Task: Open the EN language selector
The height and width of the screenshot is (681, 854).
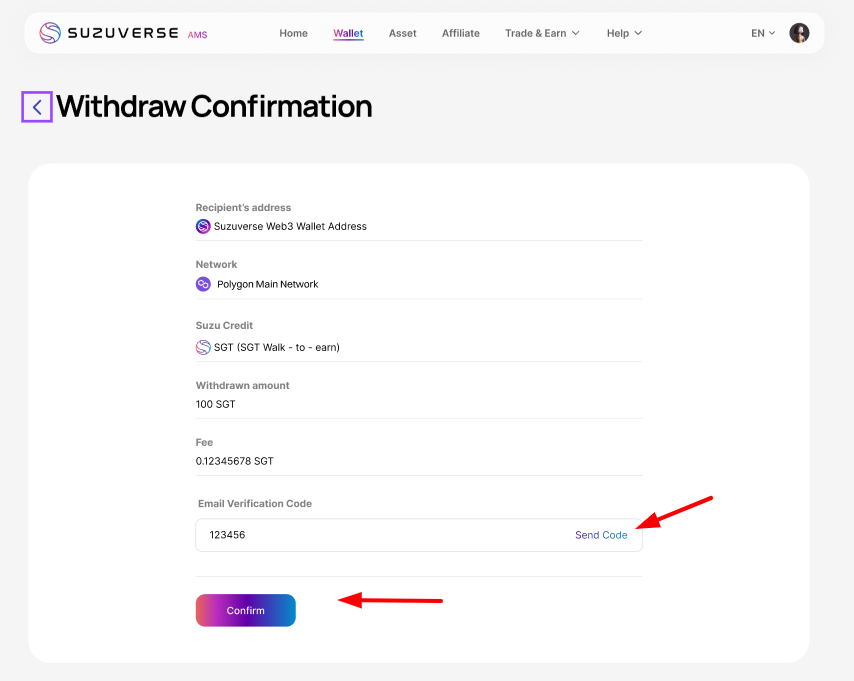Action: point(763,33)
